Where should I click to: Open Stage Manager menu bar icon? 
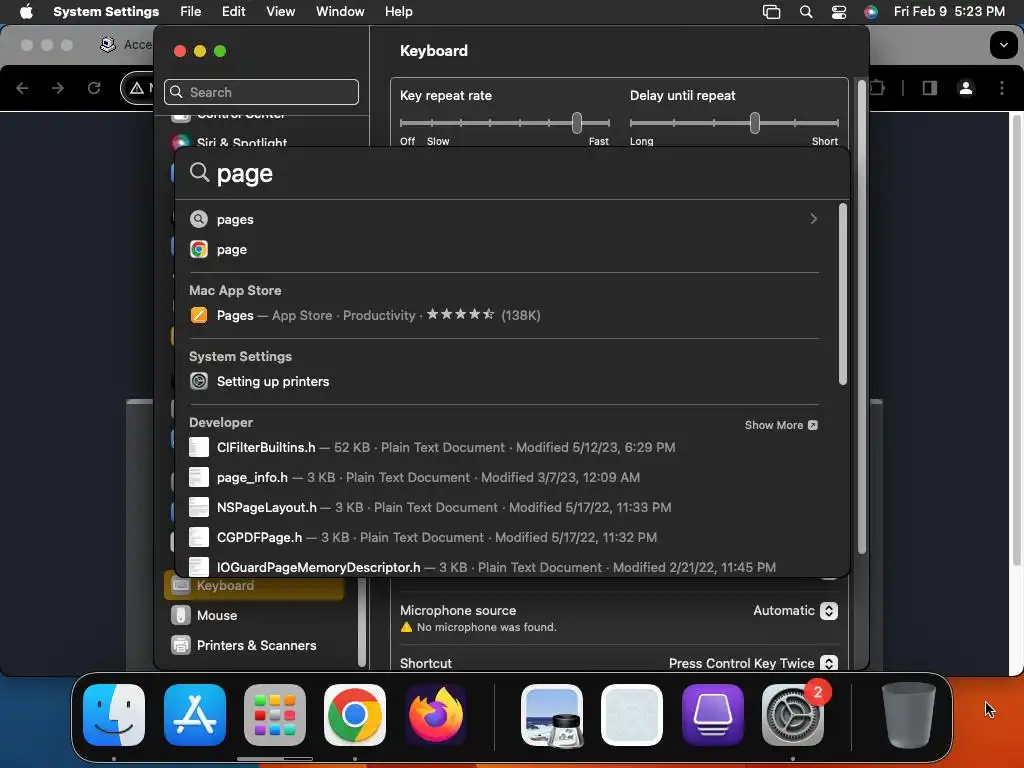pos(771,12)
